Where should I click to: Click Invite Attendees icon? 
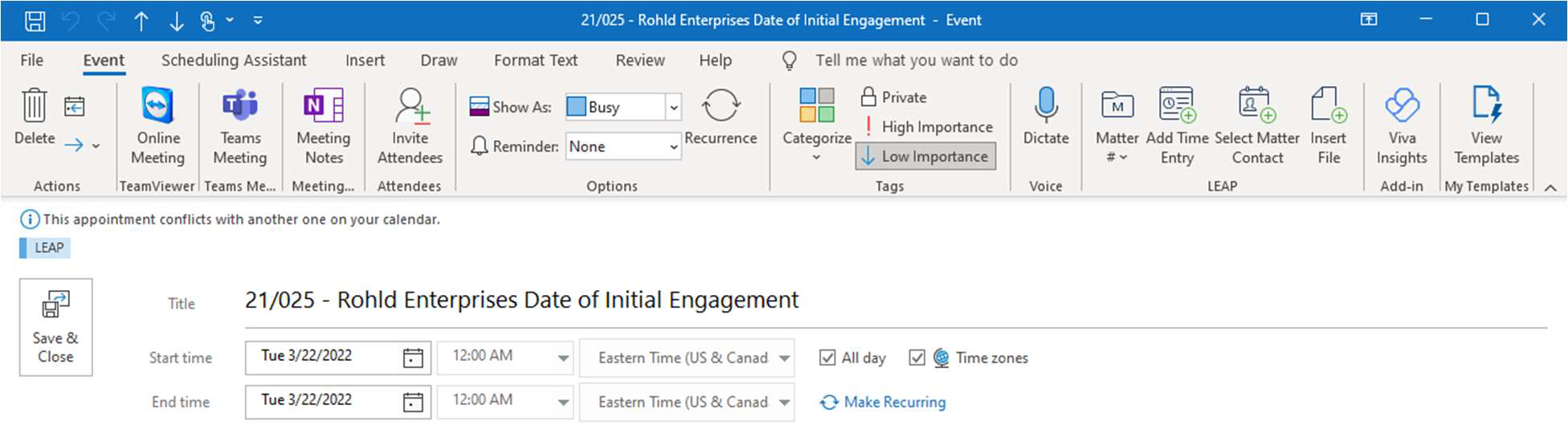click(x=410, y=107)
